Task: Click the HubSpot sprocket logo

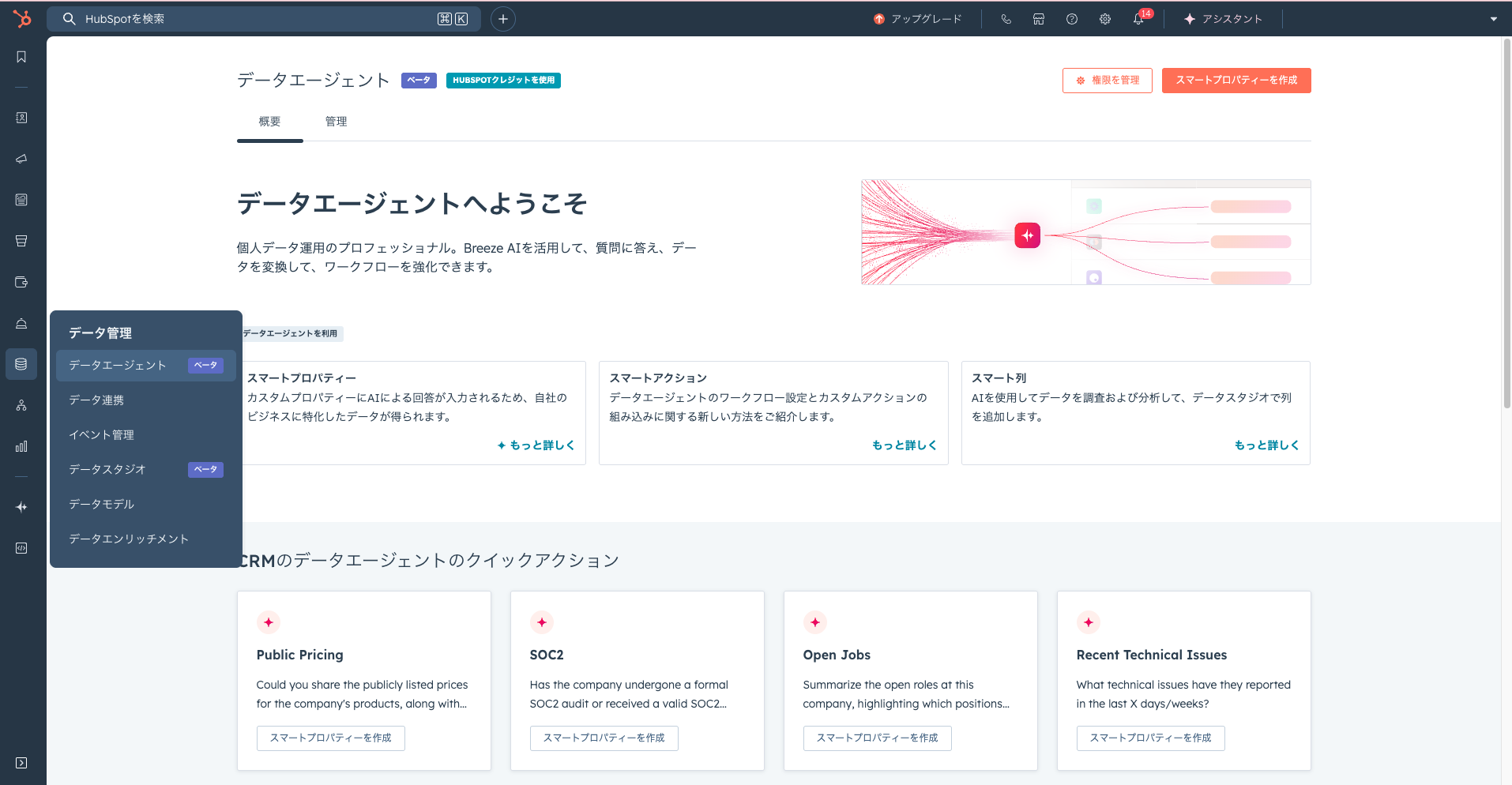Action: click(22, 18)
